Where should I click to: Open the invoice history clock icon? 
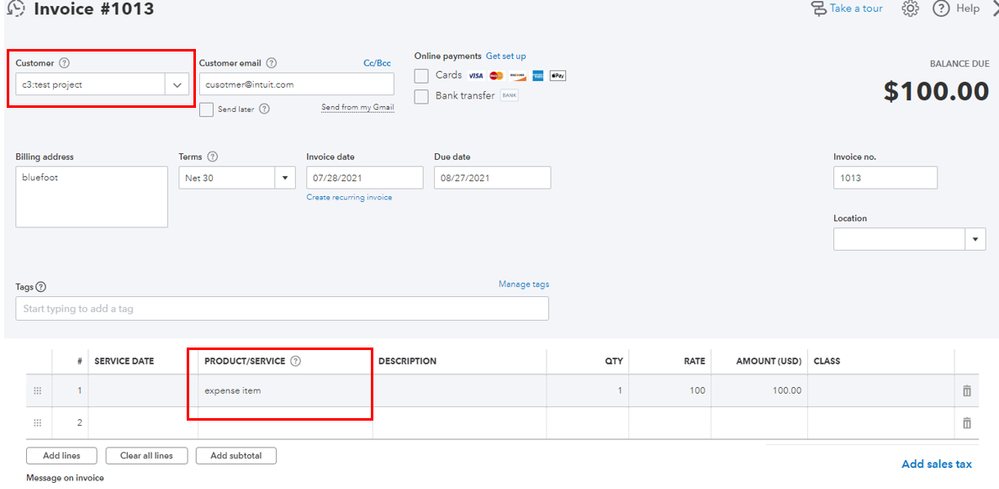click(x=15, y=8)
